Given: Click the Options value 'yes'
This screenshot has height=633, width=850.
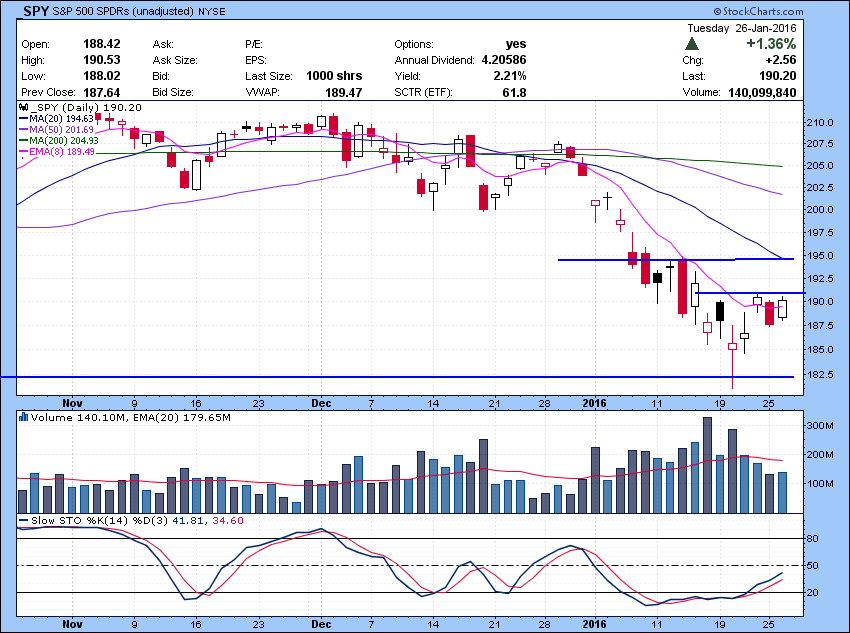Looking at the screenshot, I should point(516,44).
